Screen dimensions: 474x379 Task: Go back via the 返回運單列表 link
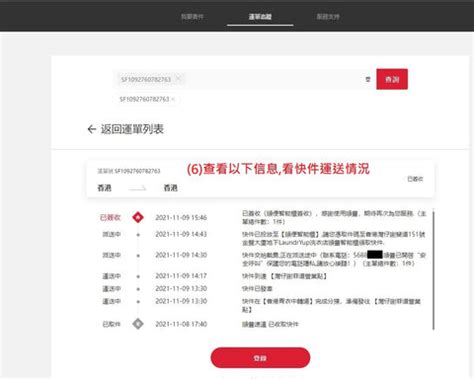click(x=132, y=129)
